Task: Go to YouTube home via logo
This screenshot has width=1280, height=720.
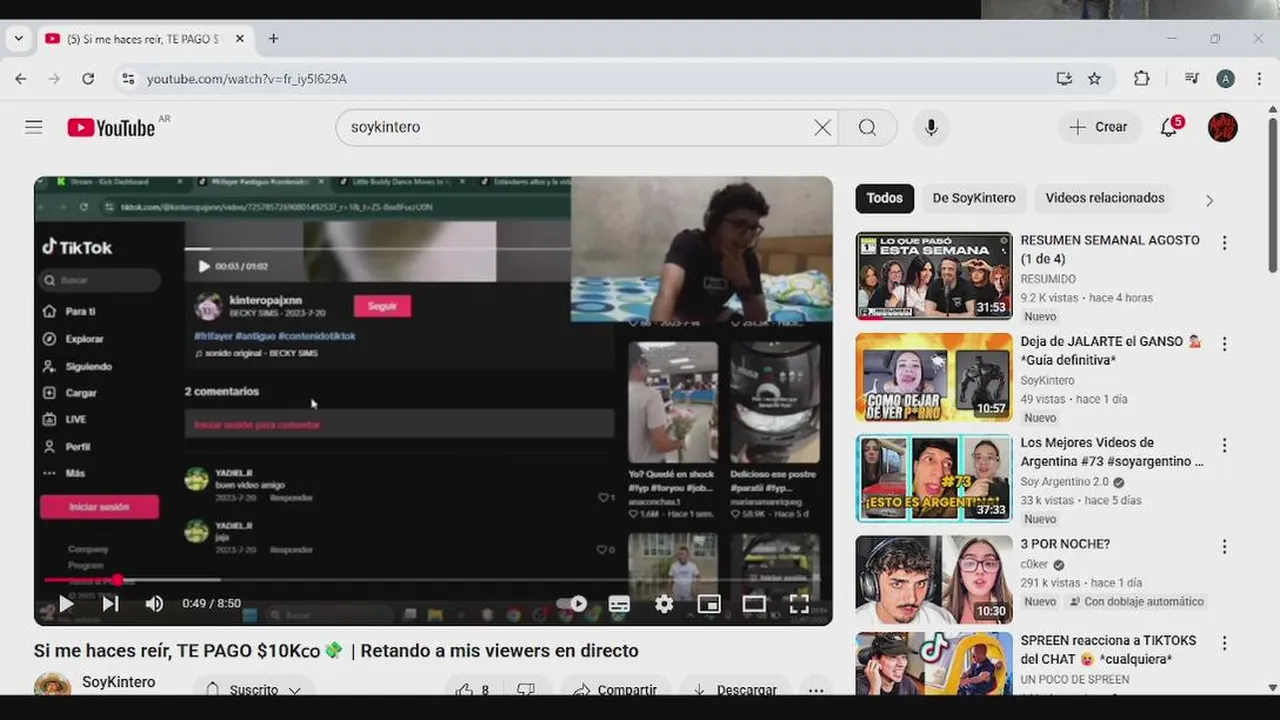Action: pos(111,127)
